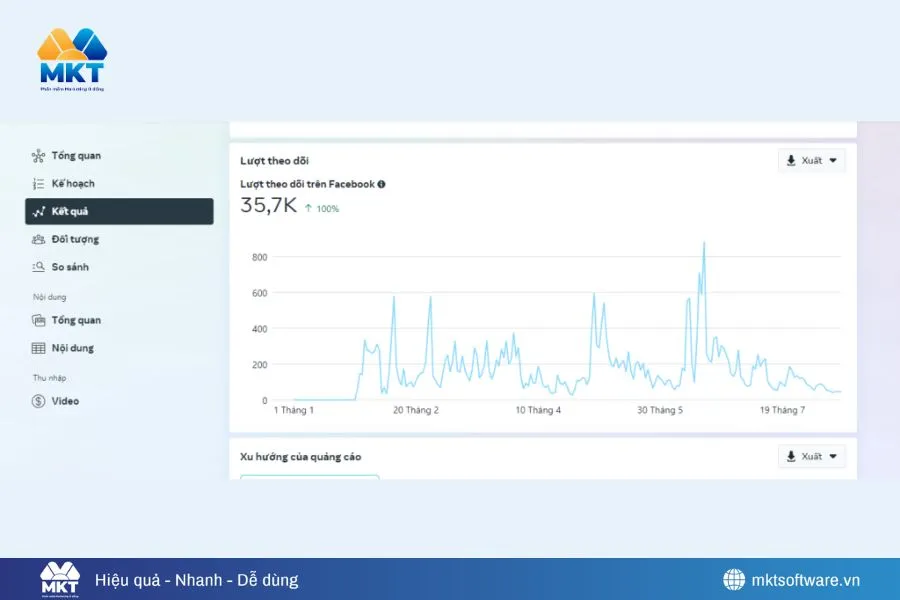Click the Nội dung Tổng quan pages icon
900x600 pixels.
coord(37,320)
